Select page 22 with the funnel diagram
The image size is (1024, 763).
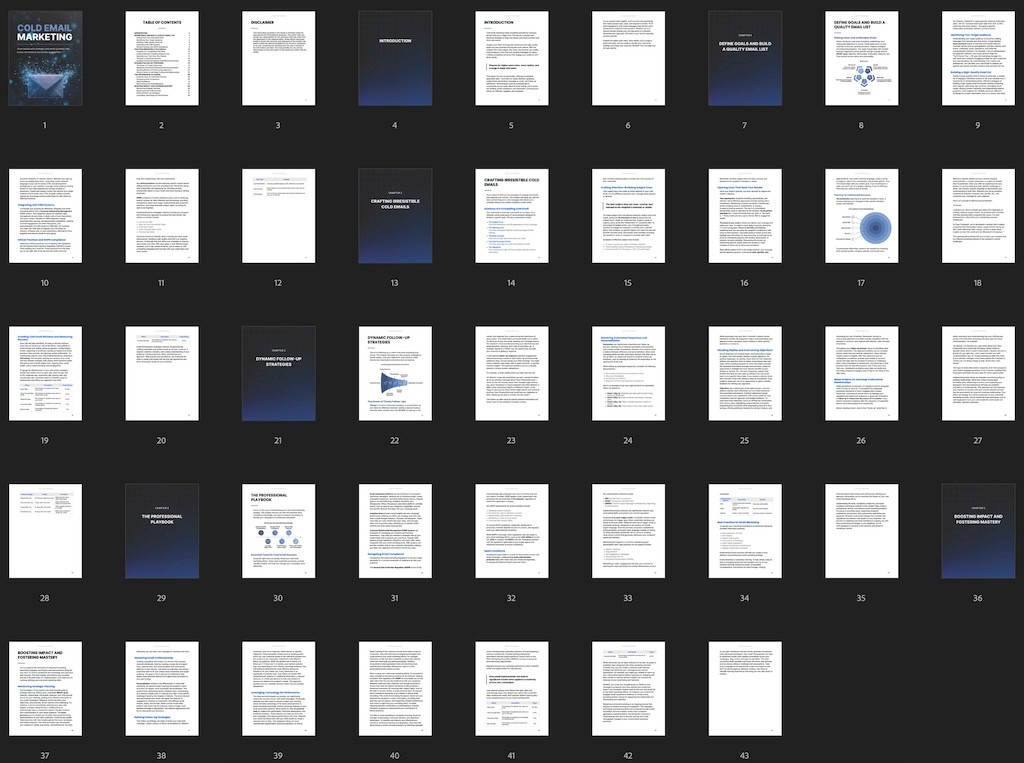pos(395,374)
